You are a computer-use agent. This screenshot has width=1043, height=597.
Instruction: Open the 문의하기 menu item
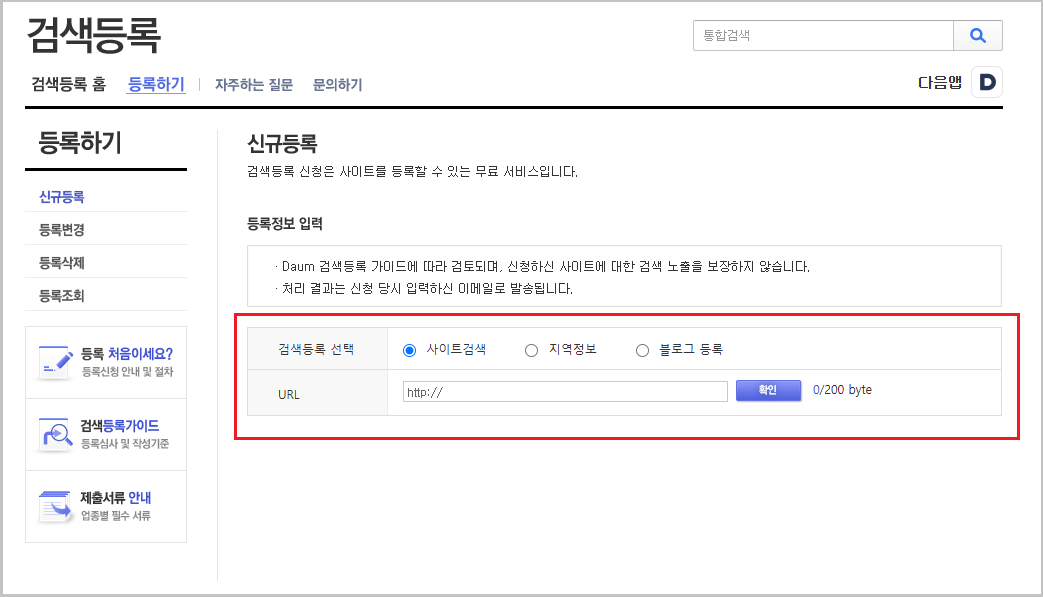point(336,84)
